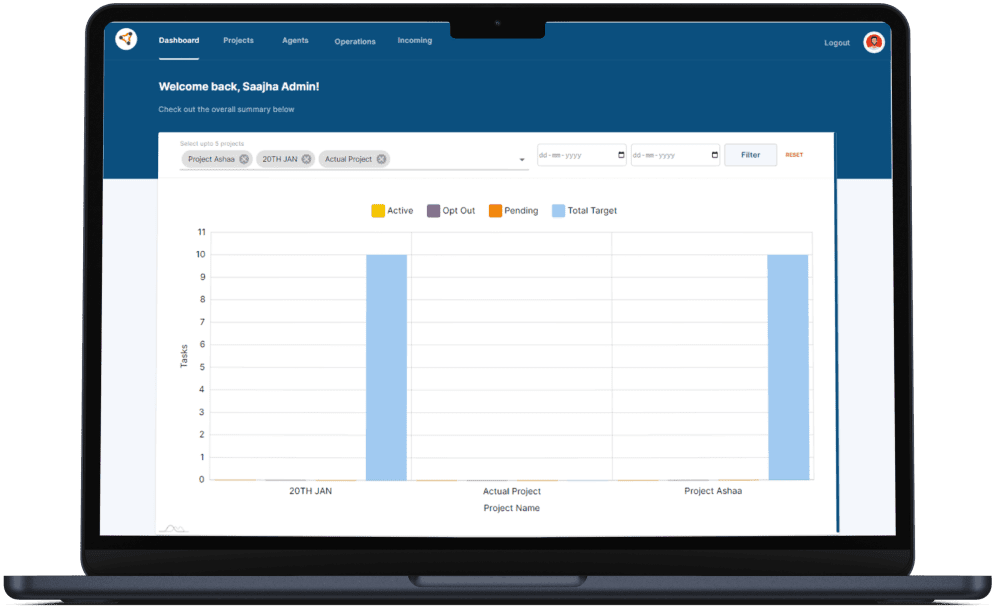Screen dimensions: 1000x611
Task: Open the Incoming tab
Action: (414, 40)
